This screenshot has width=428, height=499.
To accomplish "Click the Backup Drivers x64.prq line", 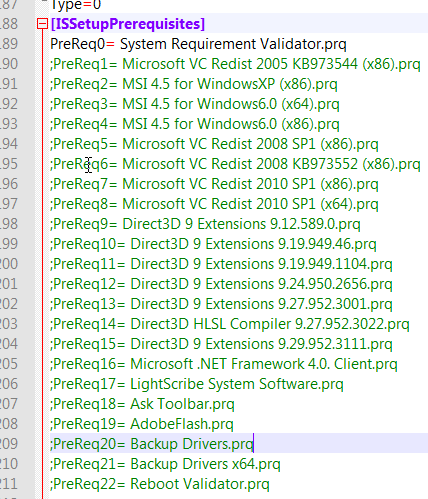I will (165, 464).
